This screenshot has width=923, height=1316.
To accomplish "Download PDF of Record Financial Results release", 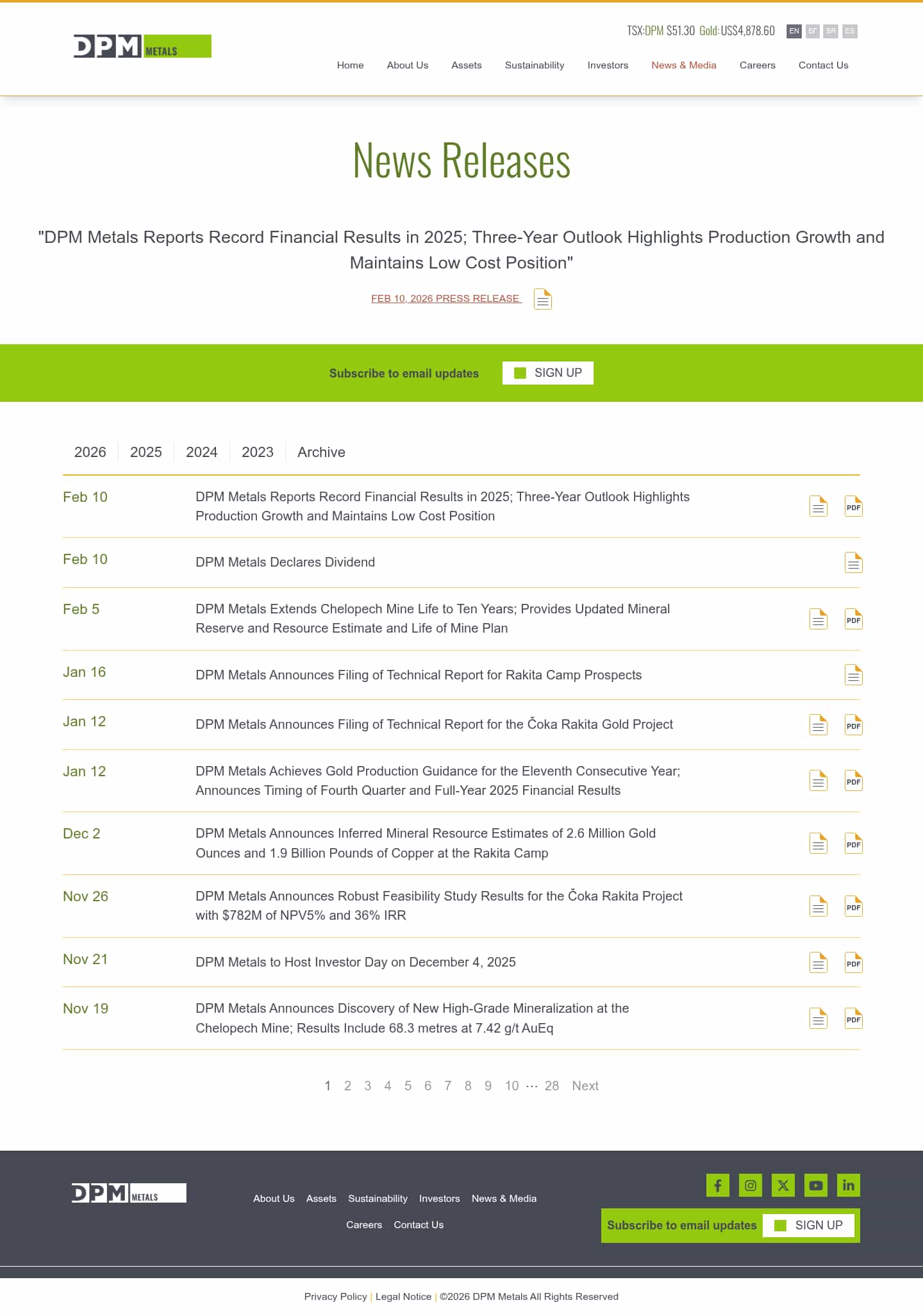I will pyautogui.click(x=854, y=506).
